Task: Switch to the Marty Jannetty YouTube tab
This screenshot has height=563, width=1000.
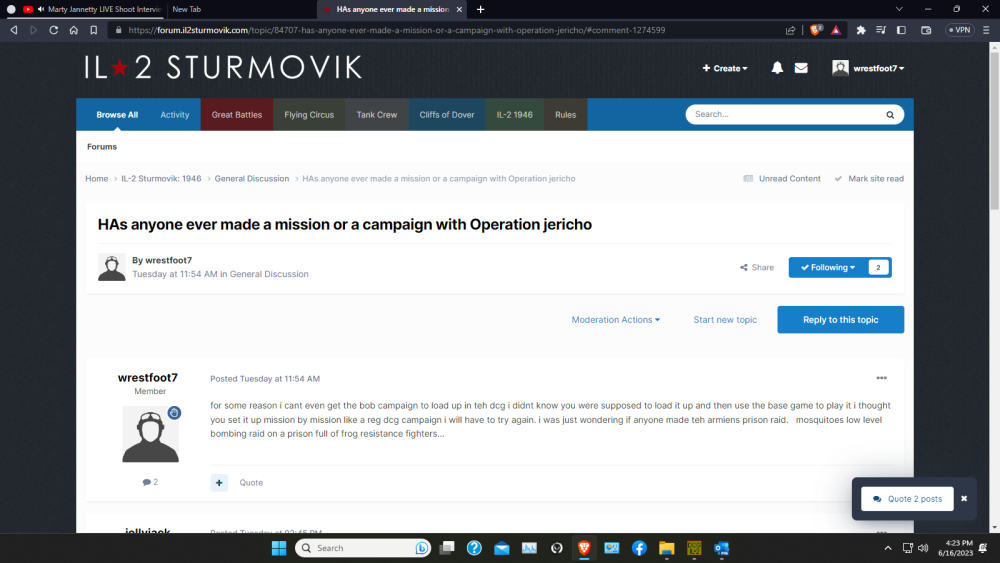Action: point(92,9)
